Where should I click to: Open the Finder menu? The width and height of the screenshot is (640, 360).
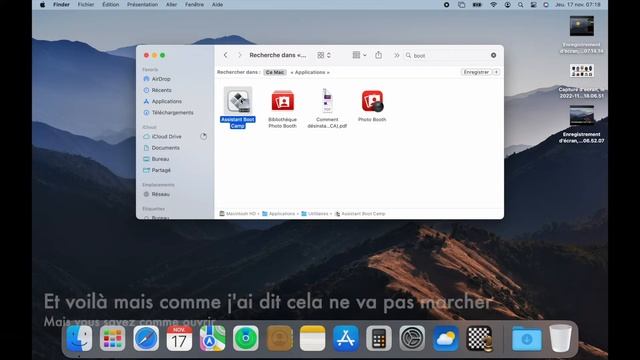[61, 4]
